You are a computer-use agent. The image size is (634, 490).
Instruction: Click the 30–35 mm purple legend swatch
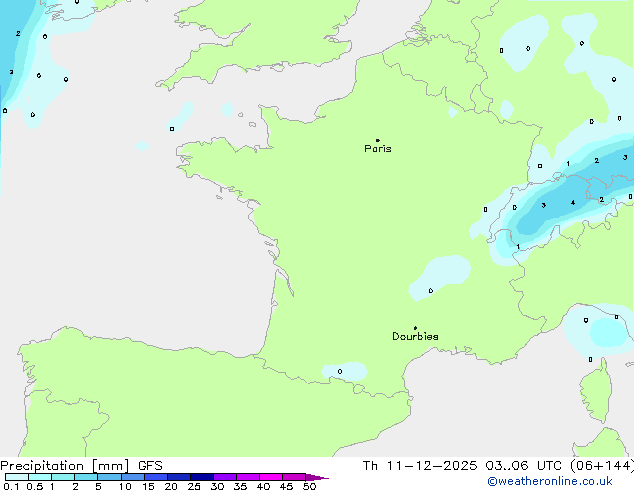(x=224, y=477)
